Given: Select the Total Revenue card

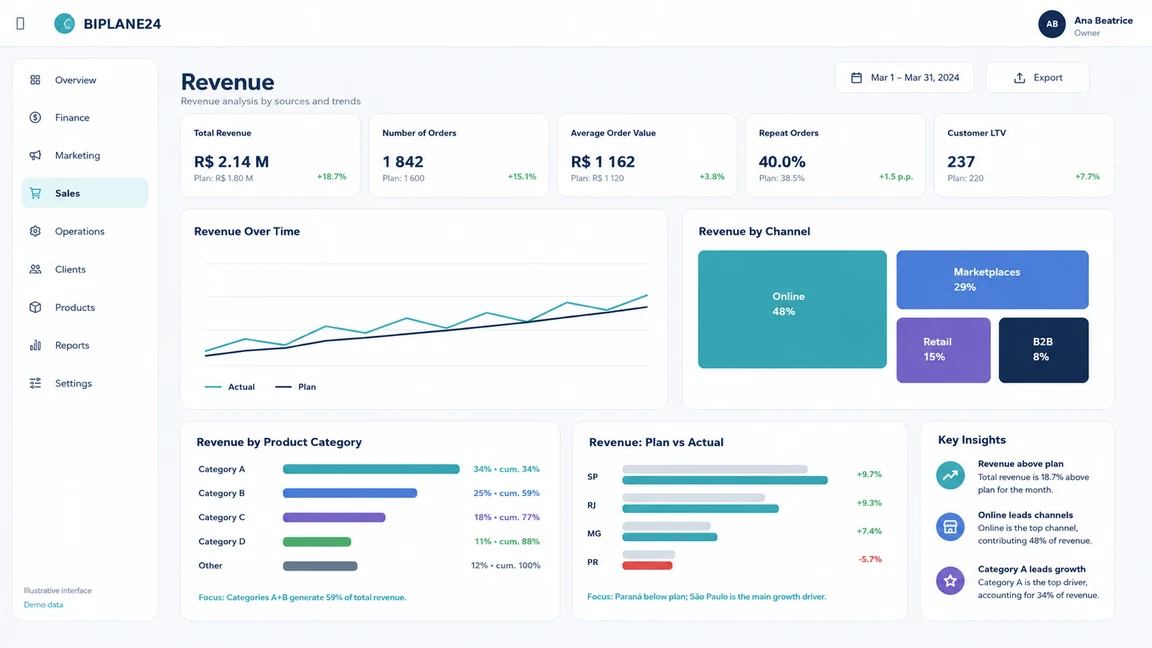Looking at the screenshot, I should pos(270,155).
